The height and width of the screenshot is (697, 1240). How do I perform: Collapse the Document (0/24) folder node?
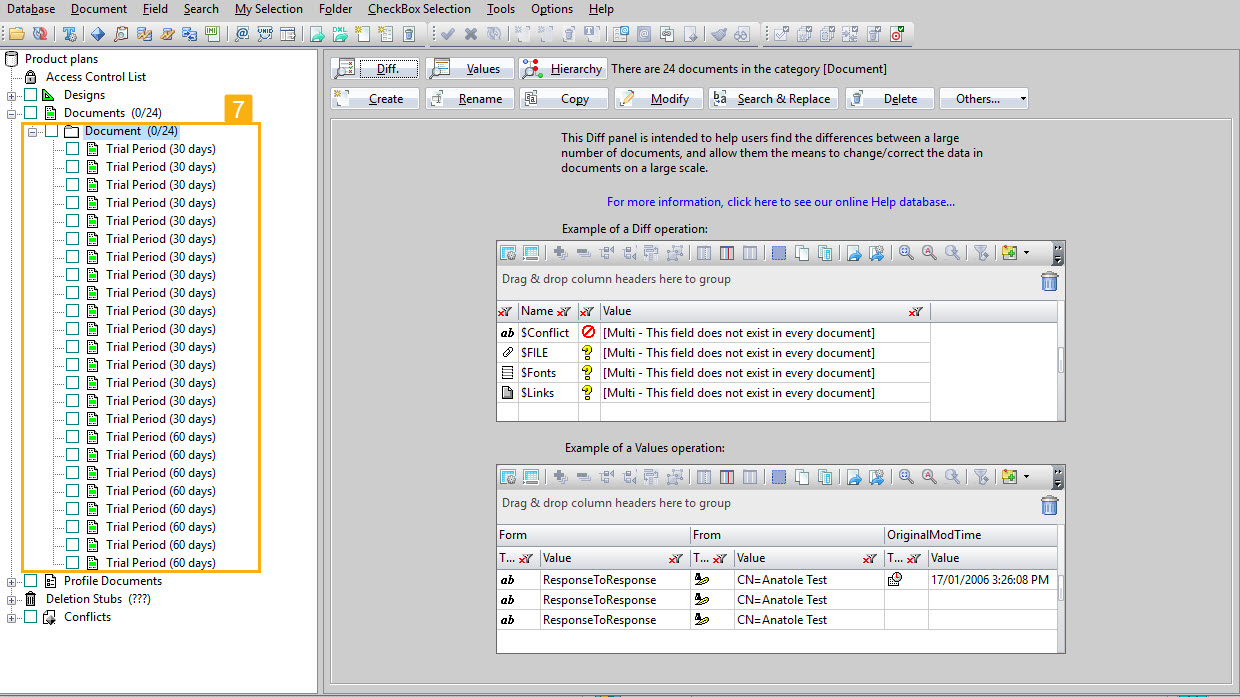tap(32, 131)
